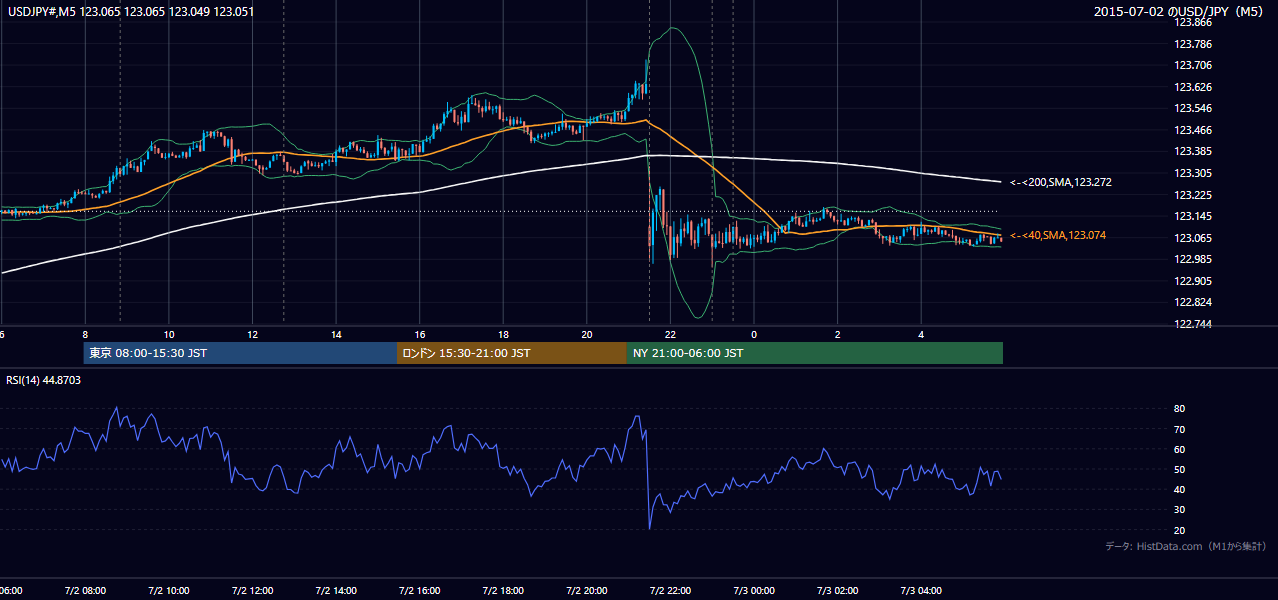The image size is (1278, 600).
Task: Click the 7/2 08:00 time axis label
Action: [84, 591]
